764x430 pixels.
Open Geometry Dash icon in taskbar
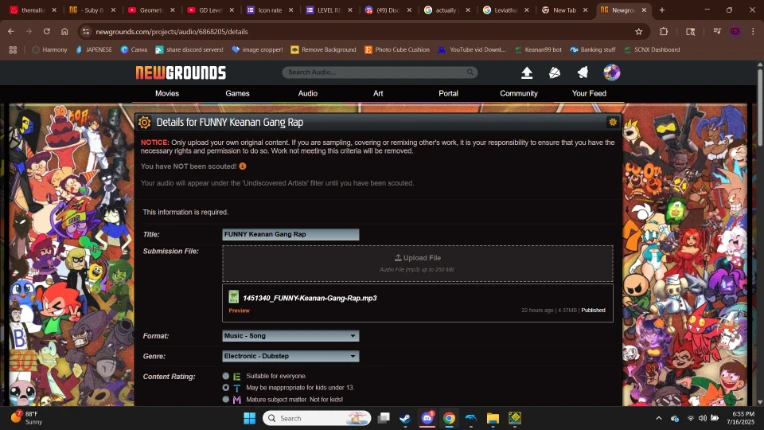515,418
